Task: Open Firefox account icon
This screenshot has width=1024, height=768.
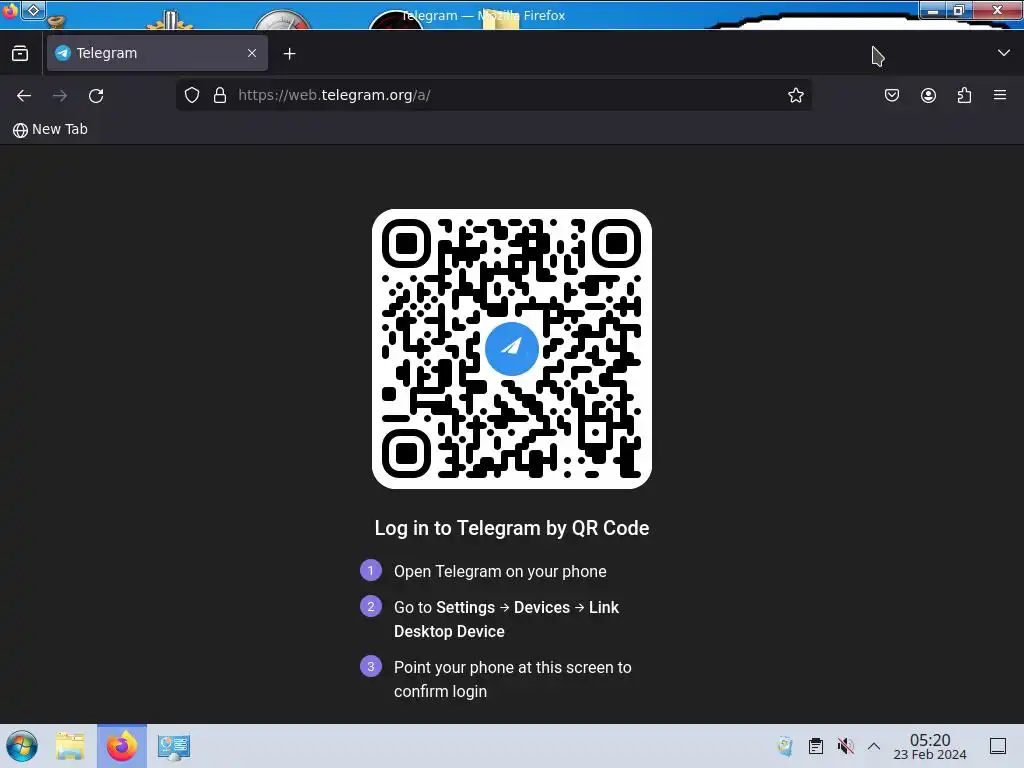Action: [928, 95]
